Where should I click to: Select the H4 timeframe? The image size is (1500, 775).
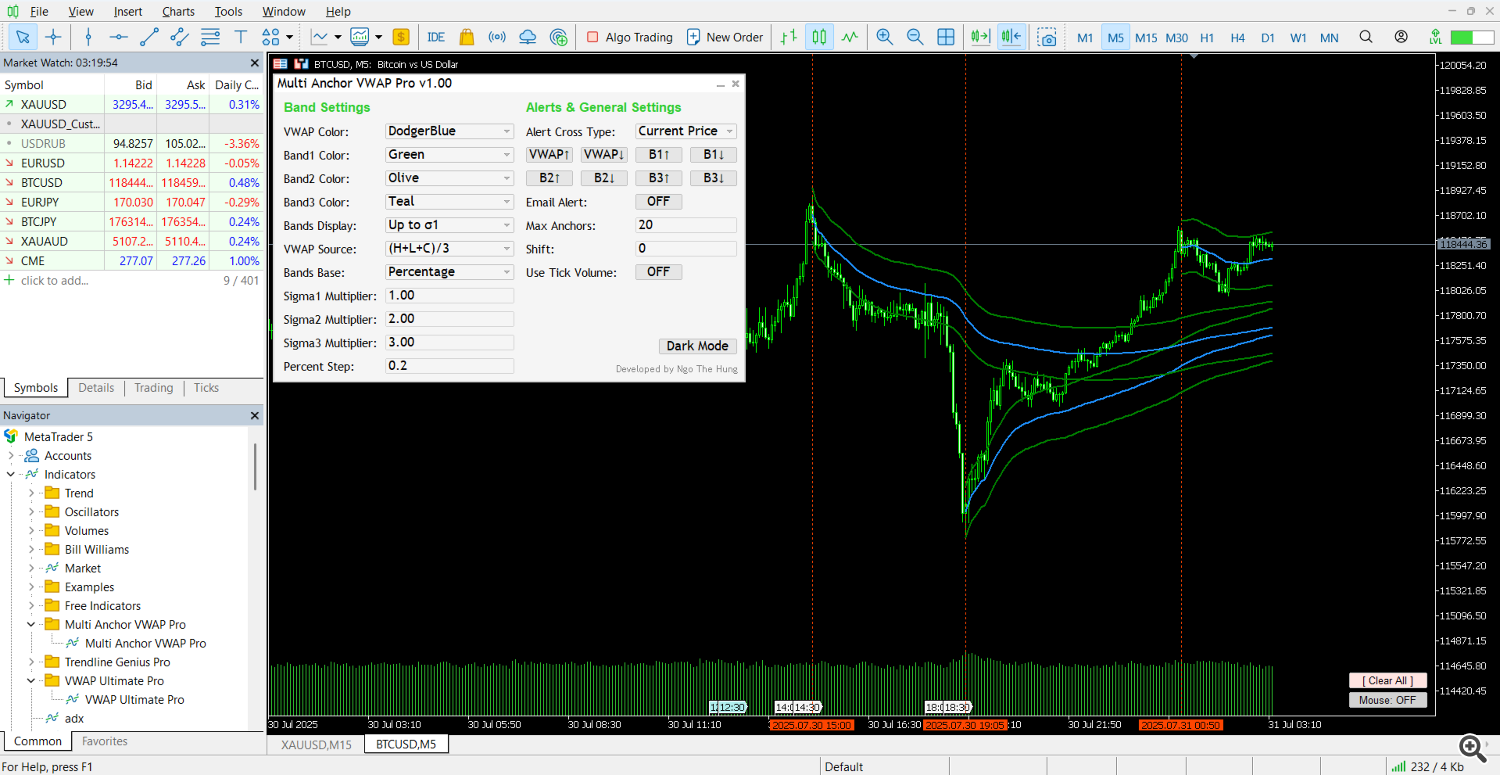pyautogui.click(x=1237, y=37)
